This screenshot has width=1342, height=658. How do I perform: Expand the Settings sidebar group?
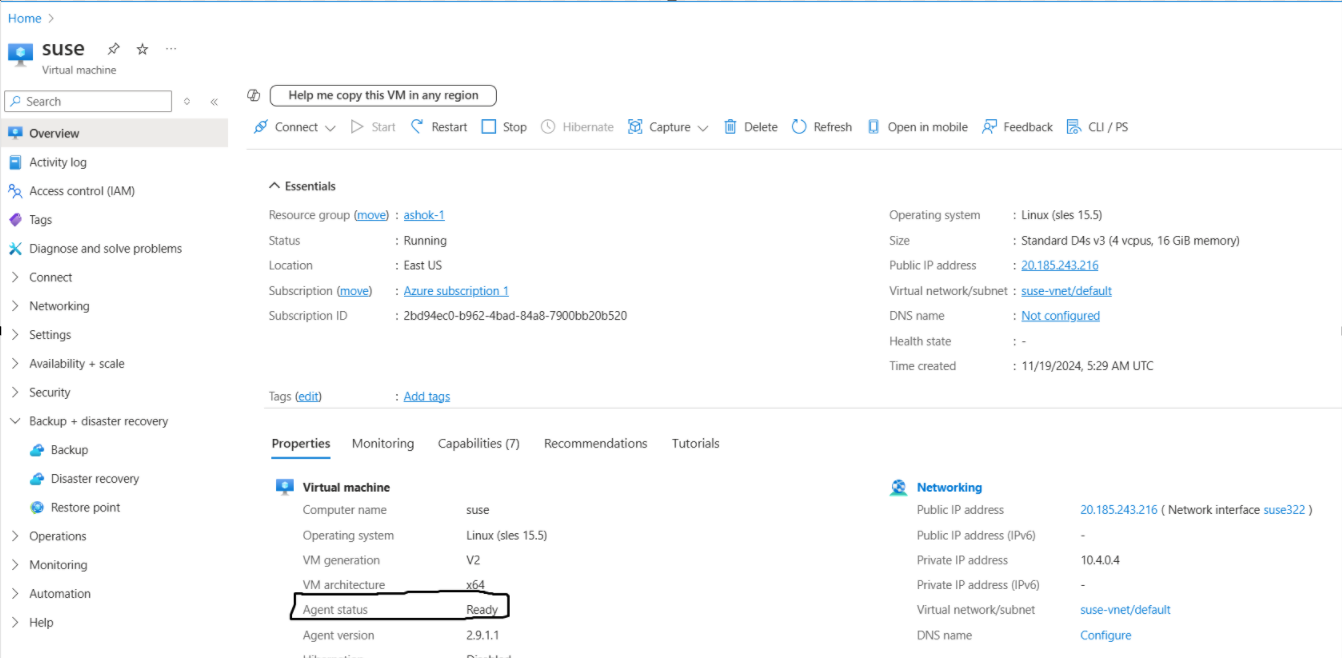tap(15, 335)
